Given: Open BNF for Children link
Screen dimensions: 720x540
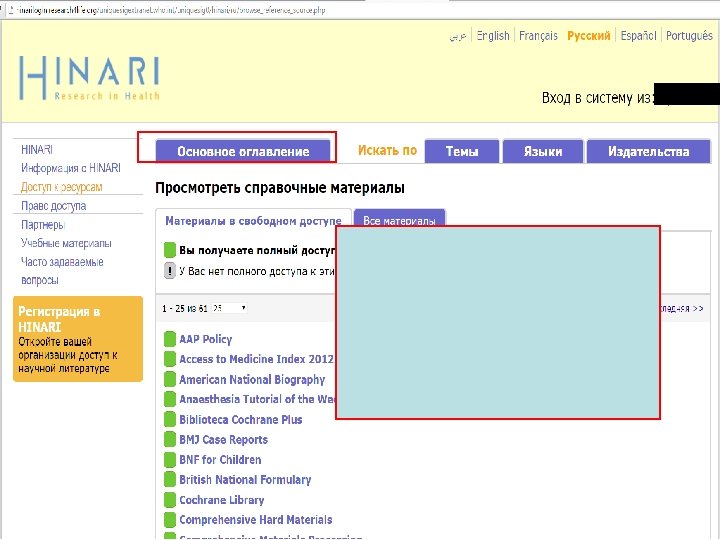Looking at the screenshot, I should point(220,460).
